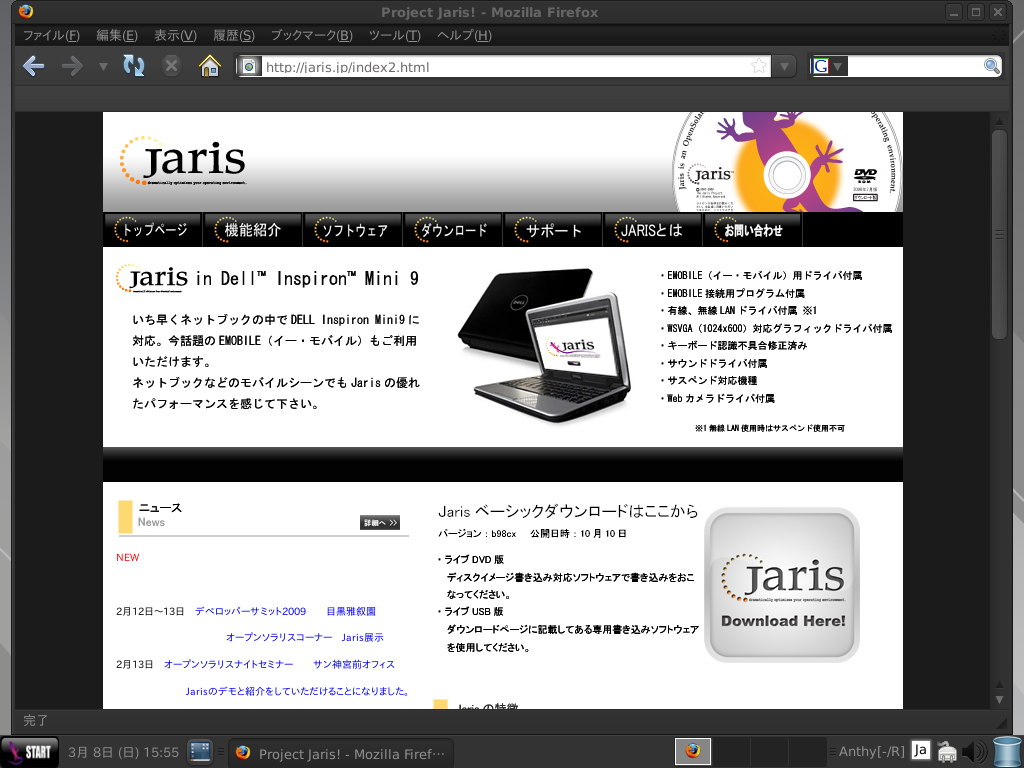
Task: Open the trash can icon in the panel
Action: [x=1005, y=751]
